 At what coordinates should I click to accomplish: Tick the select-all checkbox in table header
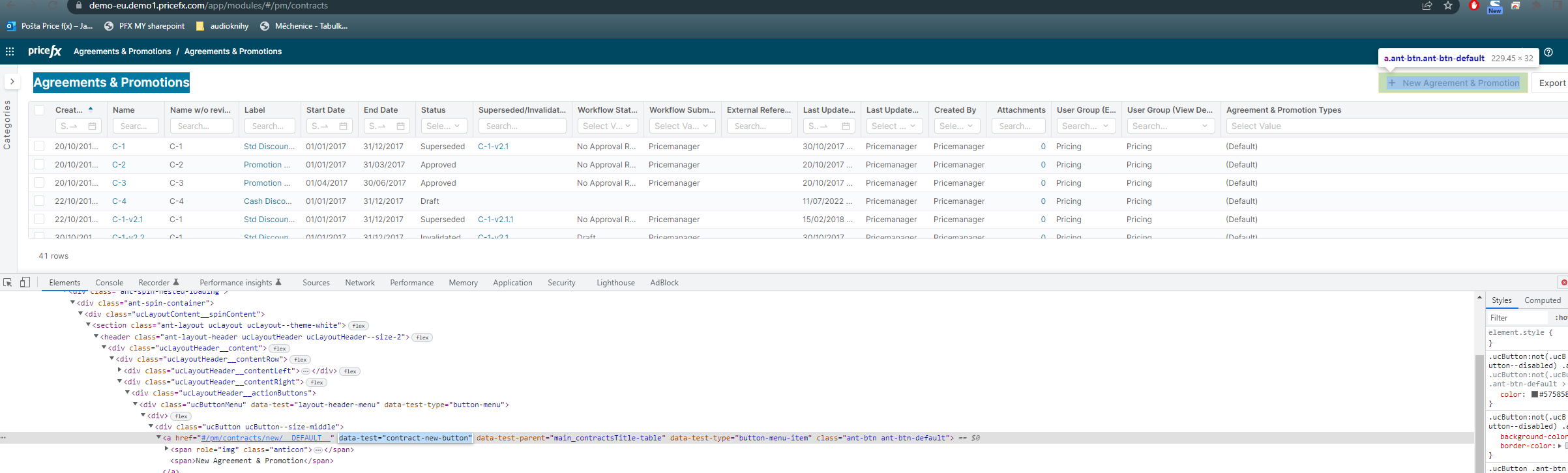(39, 110)
